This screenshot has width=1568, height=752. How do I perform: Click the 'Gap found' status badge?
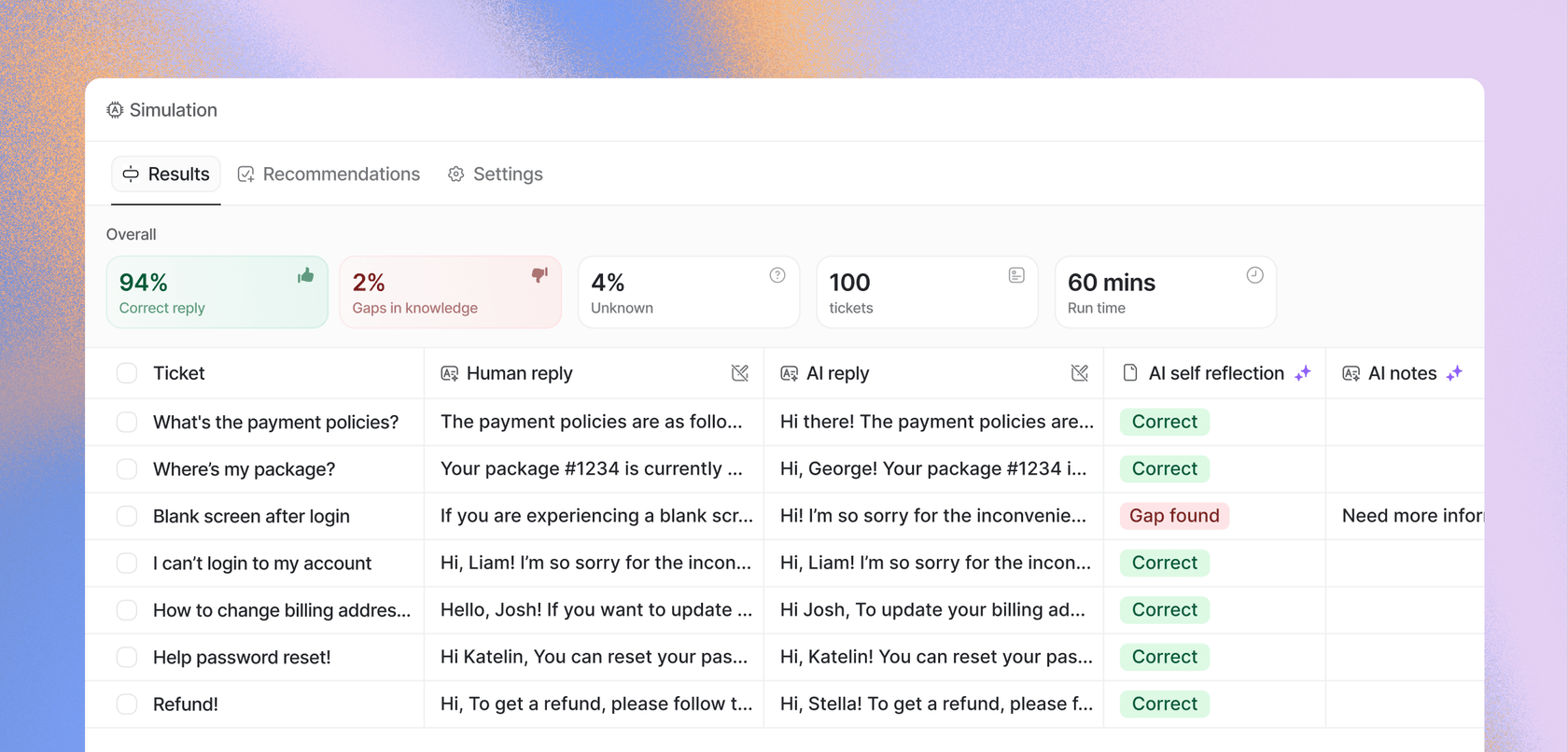(1174, 516)
